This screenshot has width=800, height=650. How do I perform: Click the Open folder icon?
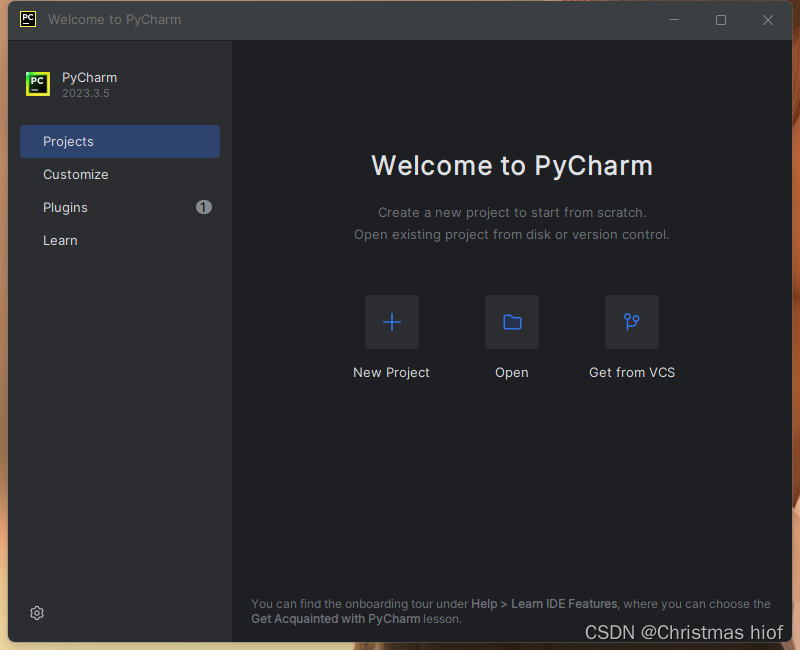tap(512, 322)
